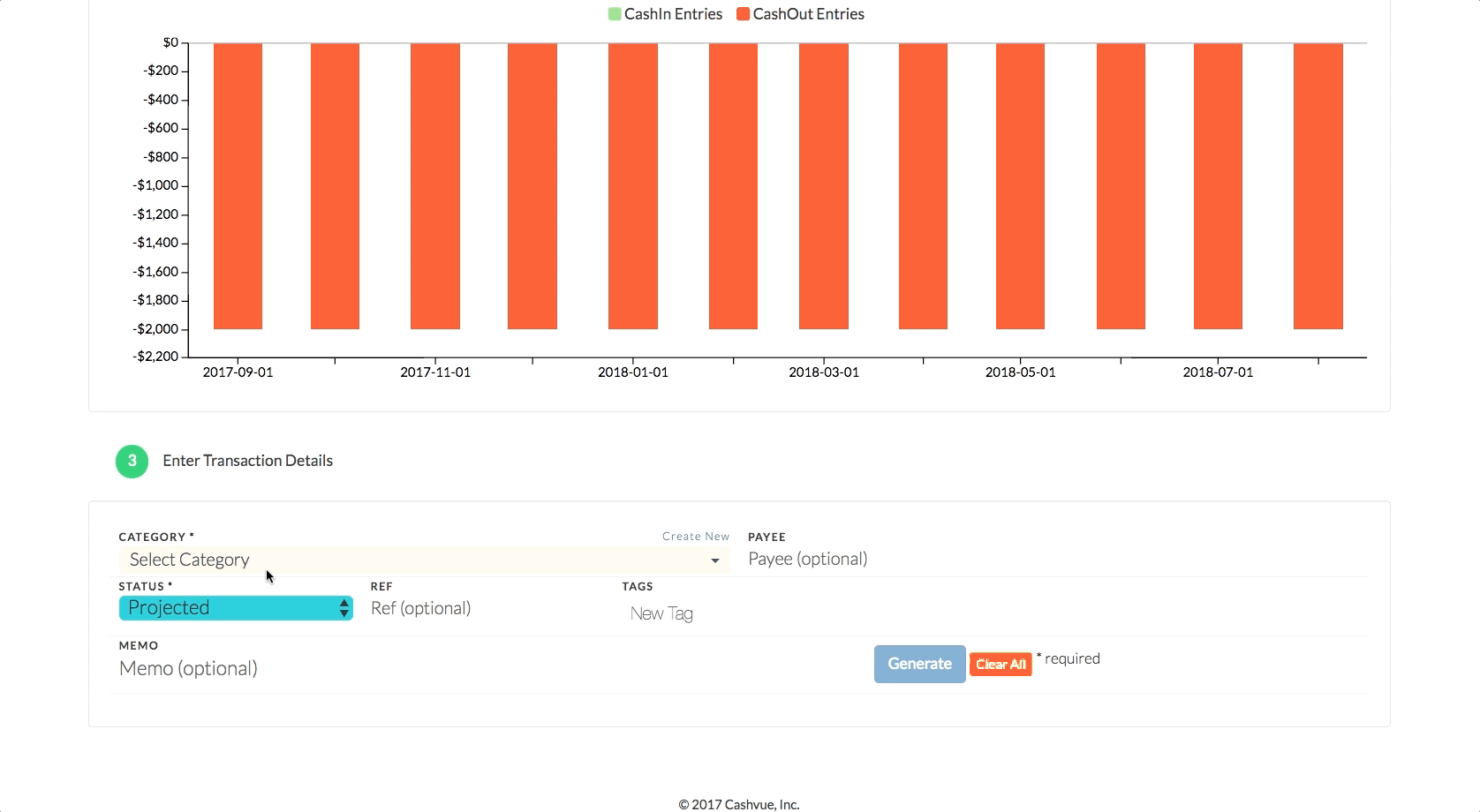Screen dimensions: 1480x812
Task: Click the green CashIn legend color square
Action: (615, 14)
